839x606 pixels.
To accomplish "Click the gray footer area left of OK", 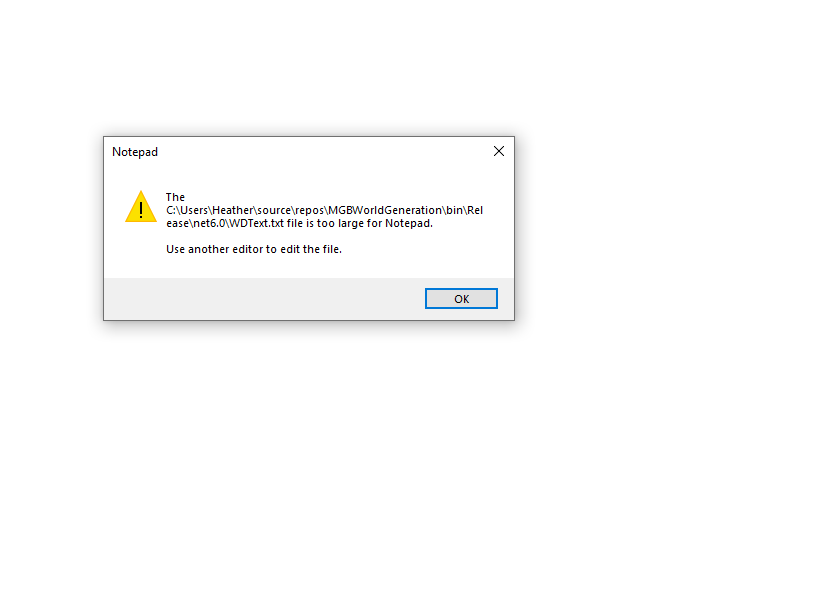I will pyautogui.click(x=262, y=298).
